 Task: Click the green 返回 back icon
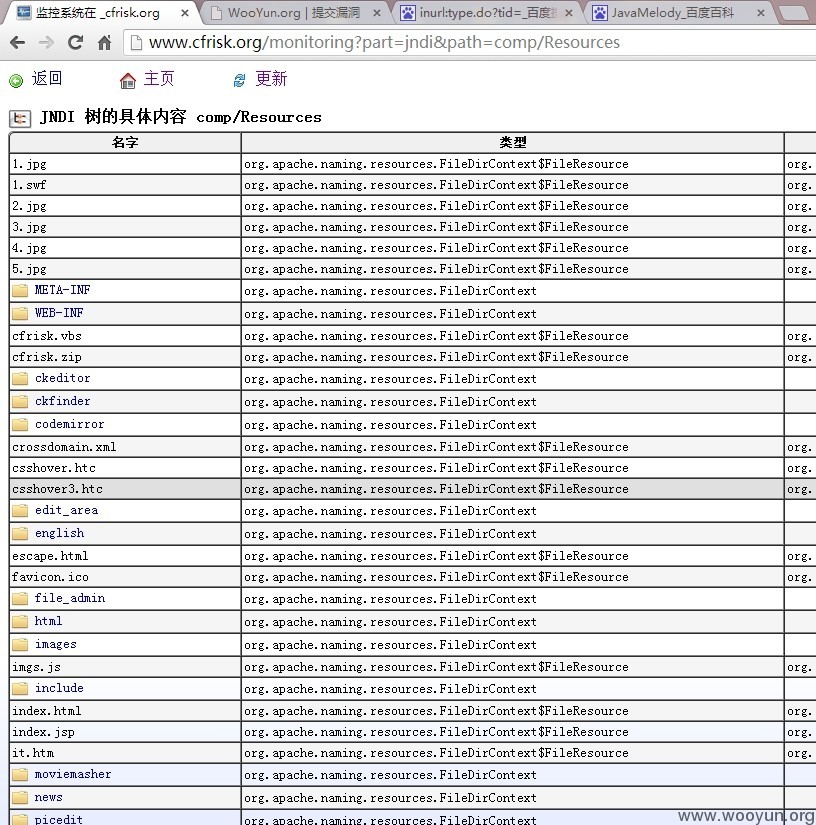(16, 81)
